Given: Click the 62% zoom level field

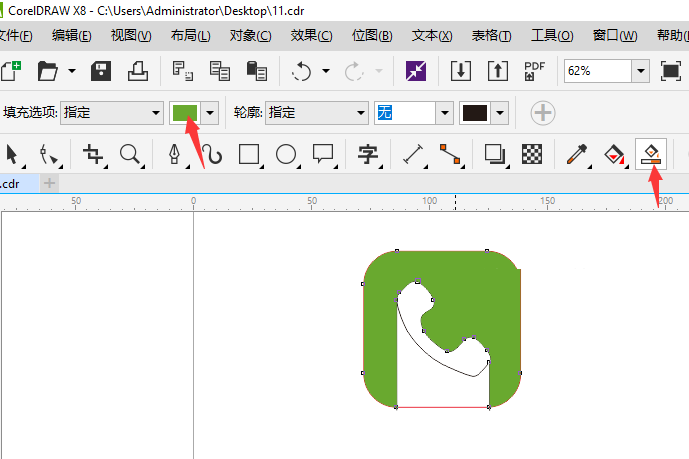Looking at the screenshot, I should pos(598,71).
